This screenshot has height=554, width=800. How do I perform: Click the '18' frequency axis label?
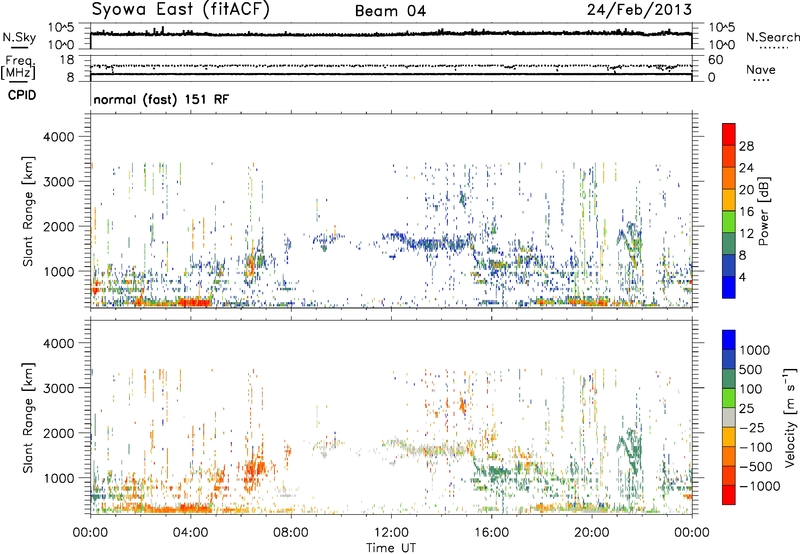pos(67,60)
